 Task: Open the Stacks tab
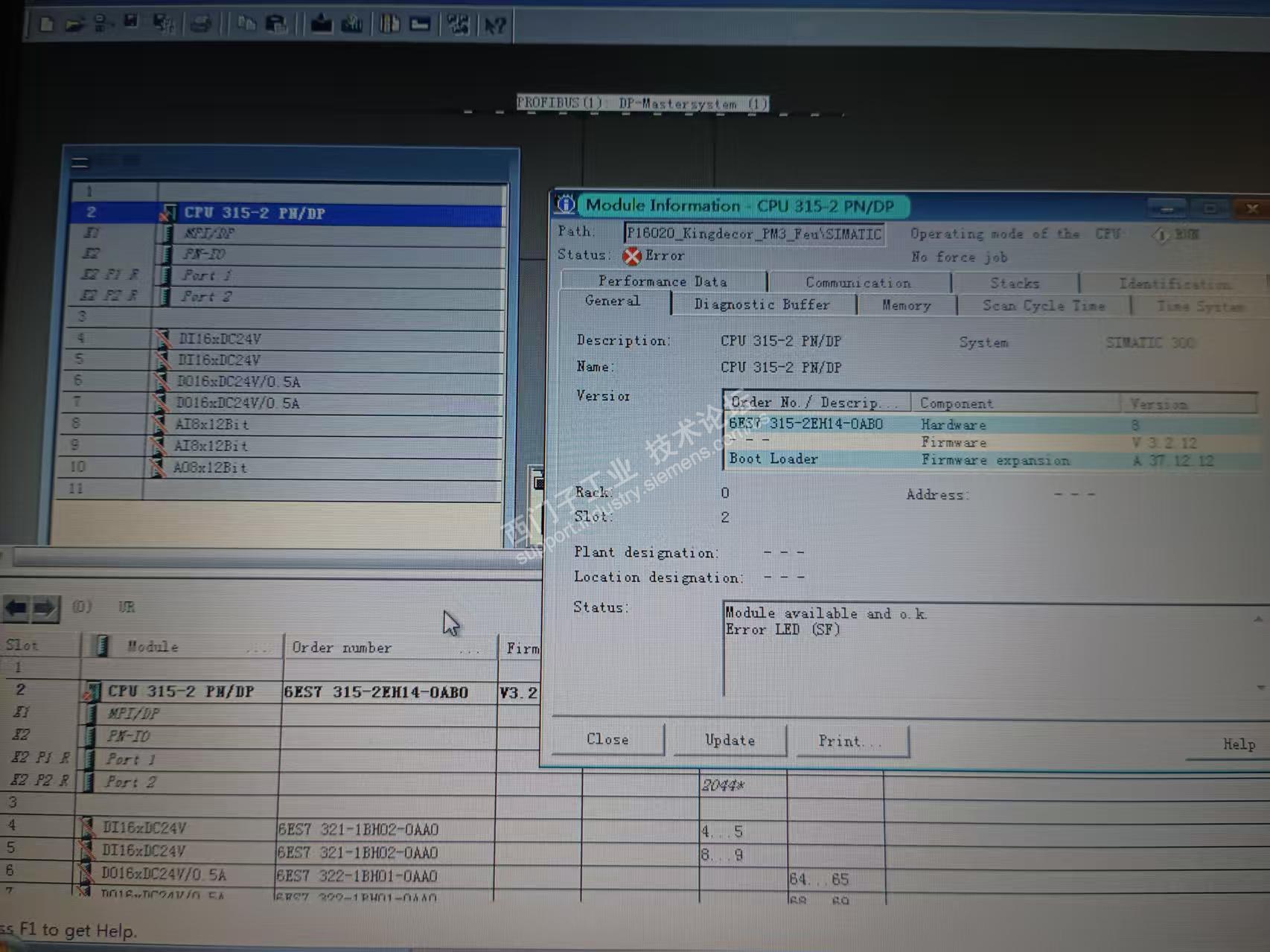[x=1015, y=283]
